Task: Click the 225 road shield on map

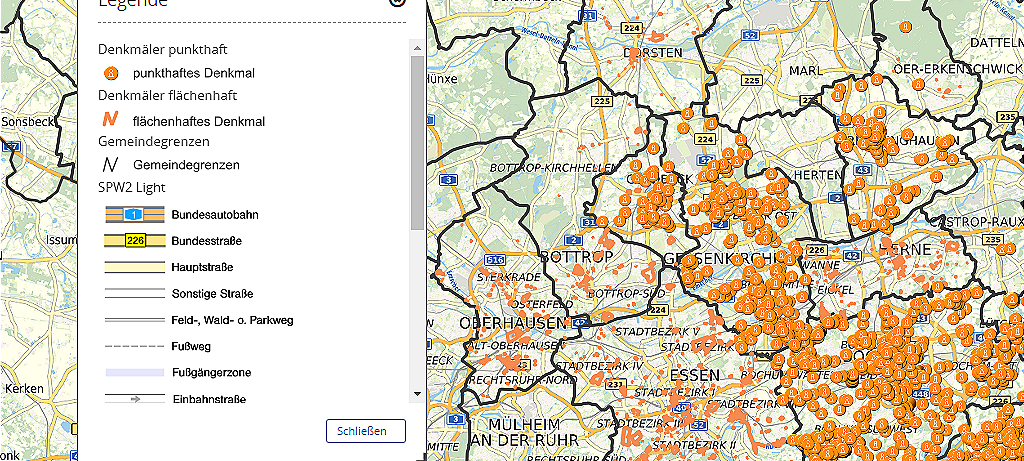Action: (602, 102)
